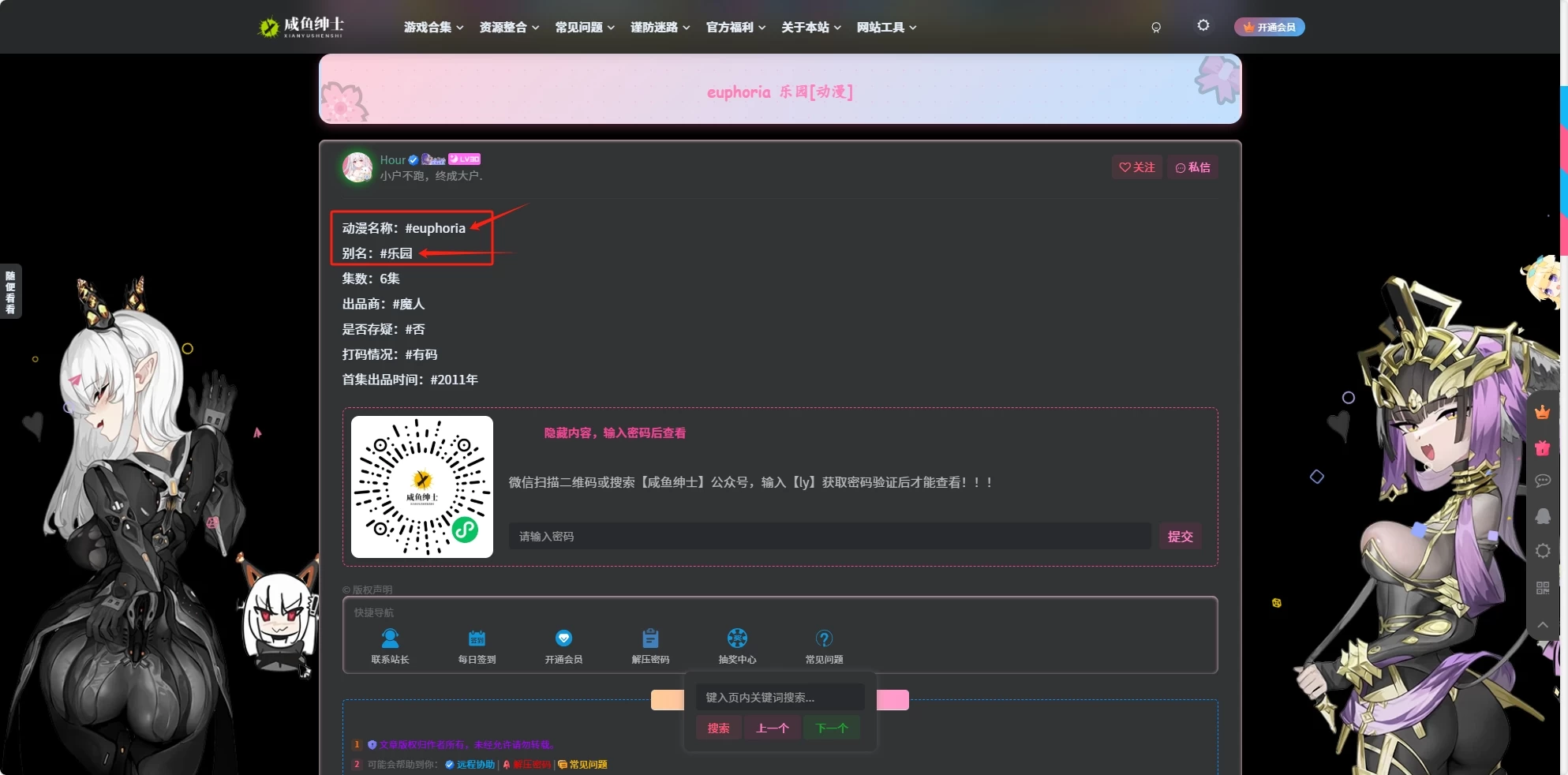This screenshot has height=775, width=1568.
Task: Open the 咸鱼绅士 site logo homepage
Action: tap(301, 27)
